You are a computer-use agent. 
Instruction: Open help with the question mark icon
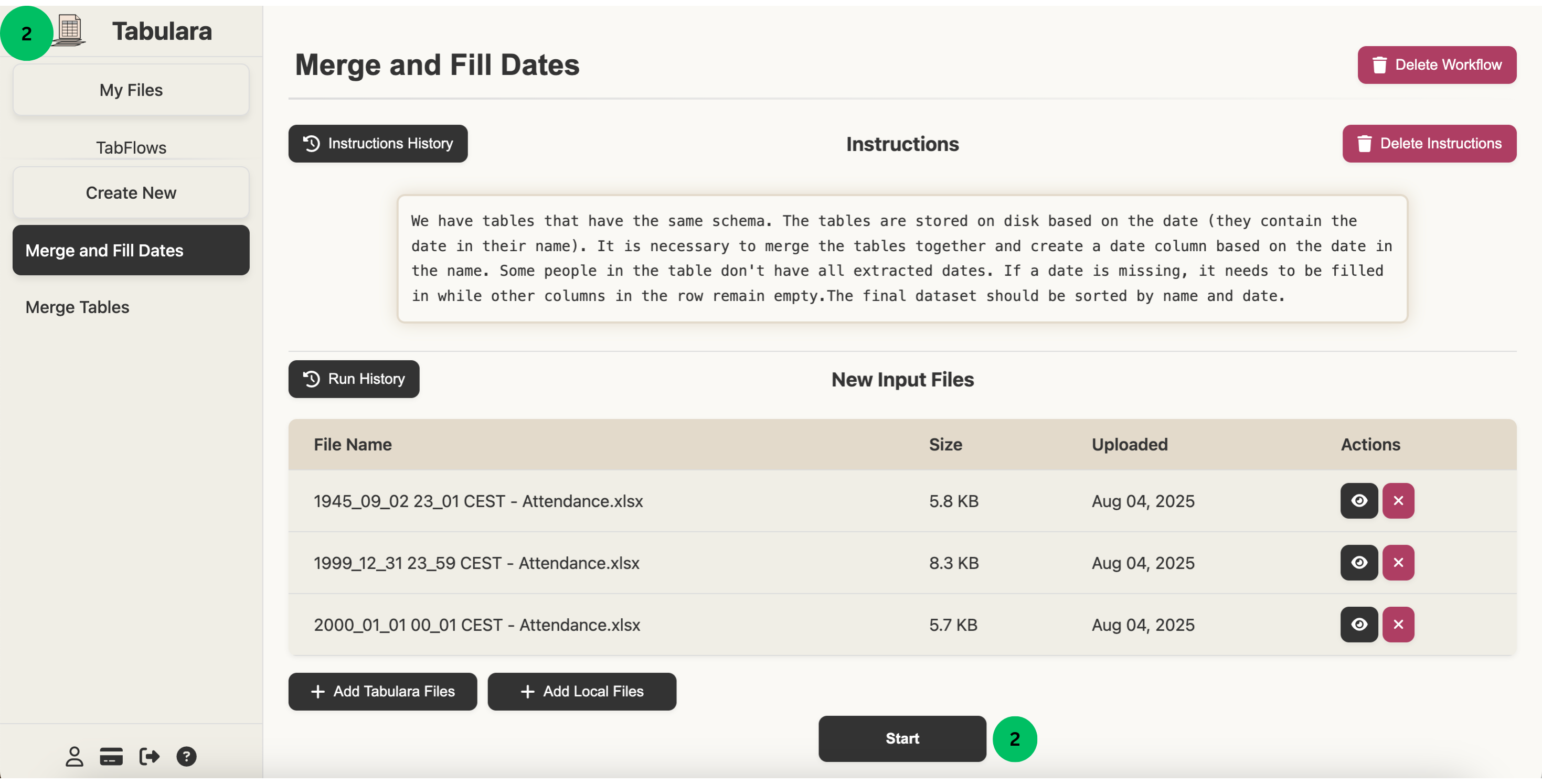click(186, 756)
